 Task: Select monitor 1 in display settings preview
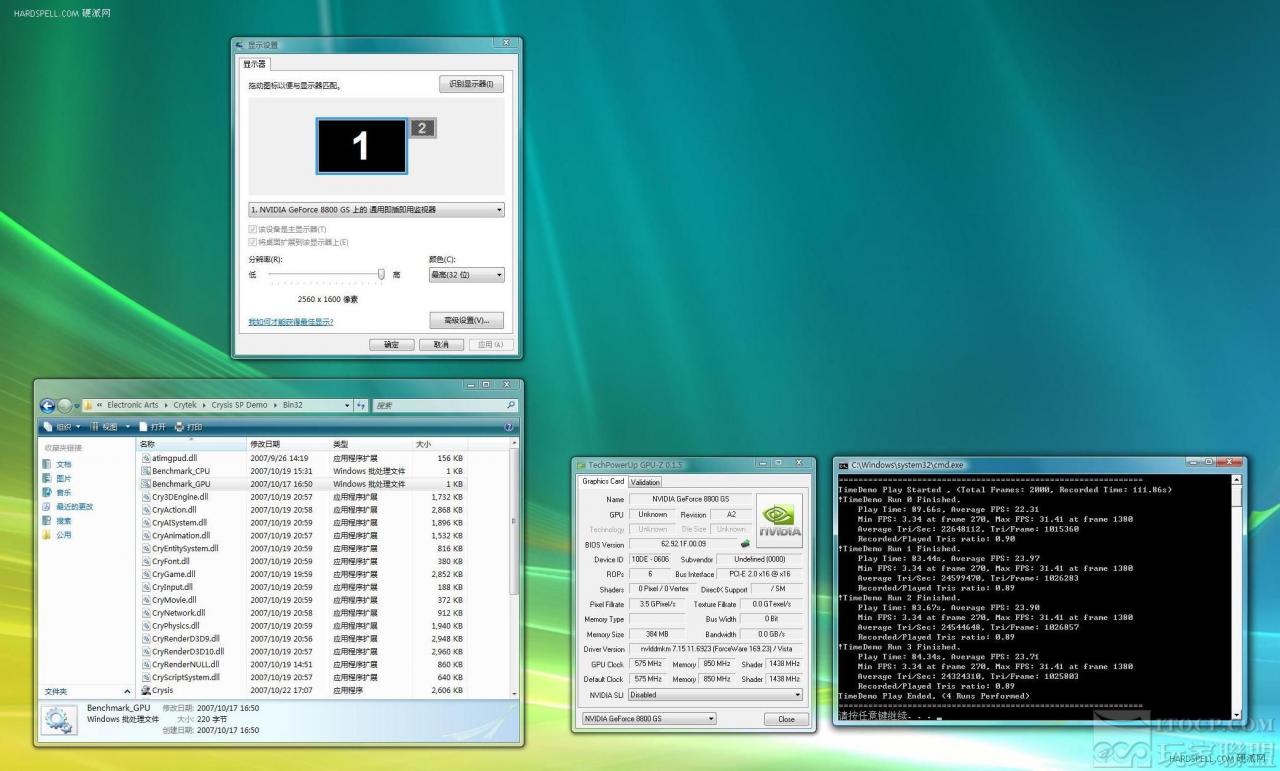coord(361,147)
